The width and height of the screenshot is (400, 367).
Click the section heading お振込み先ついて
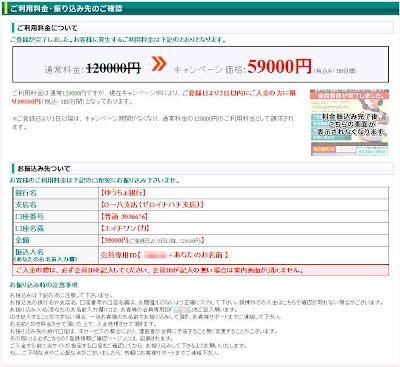[44, 169]
